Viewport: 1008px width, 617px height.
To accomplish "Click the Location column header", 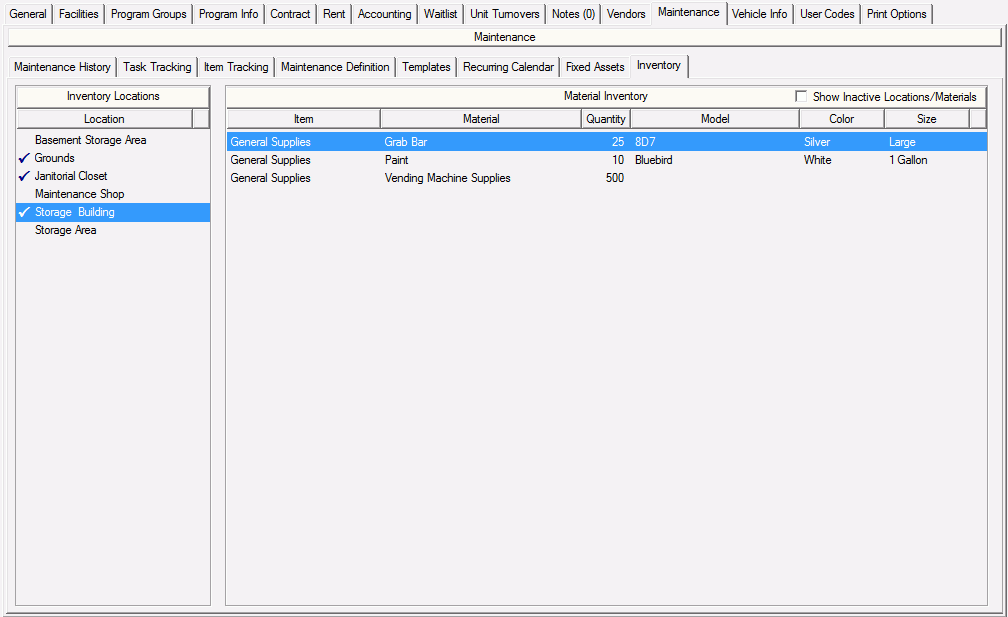I will tap(104, 119).
